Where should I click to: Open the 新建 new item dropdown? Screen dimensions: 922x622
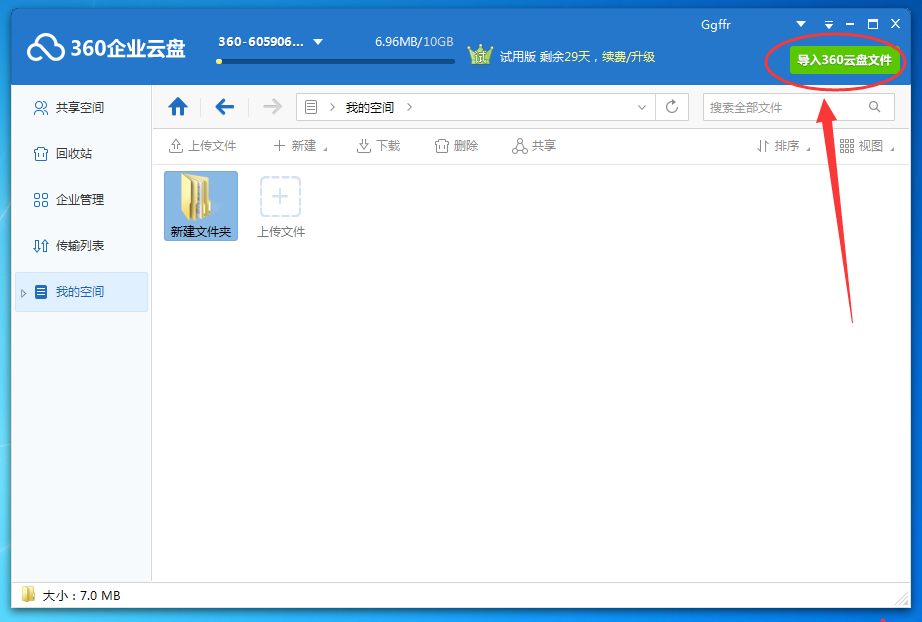300,145
